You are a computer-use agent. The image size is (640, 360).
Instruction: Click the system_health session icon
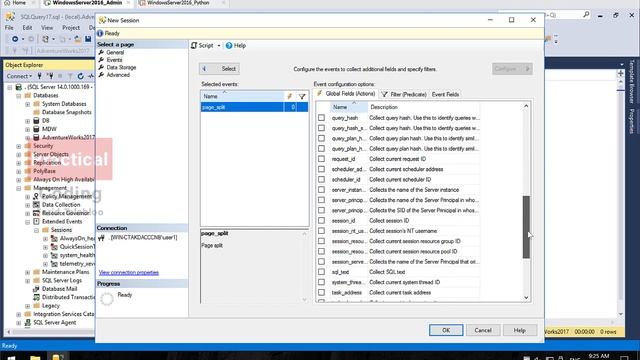[x=54, y=255]
